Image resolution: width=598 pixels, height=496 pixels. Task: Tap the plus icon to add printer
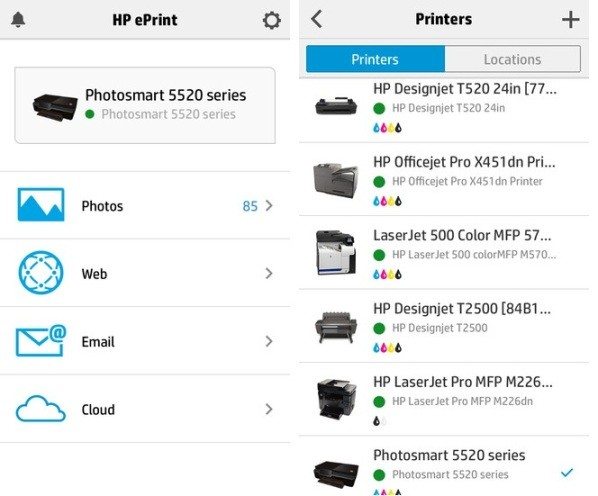(571, 19)
